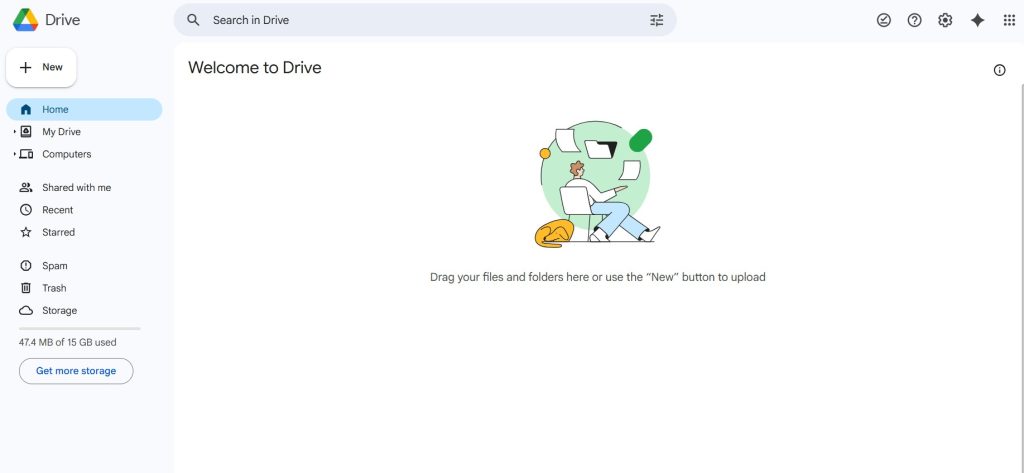Image resolution: width=1024 pixels, height=473 pixels.
Task: Open advanced search filter options
Action: [656, 20]
